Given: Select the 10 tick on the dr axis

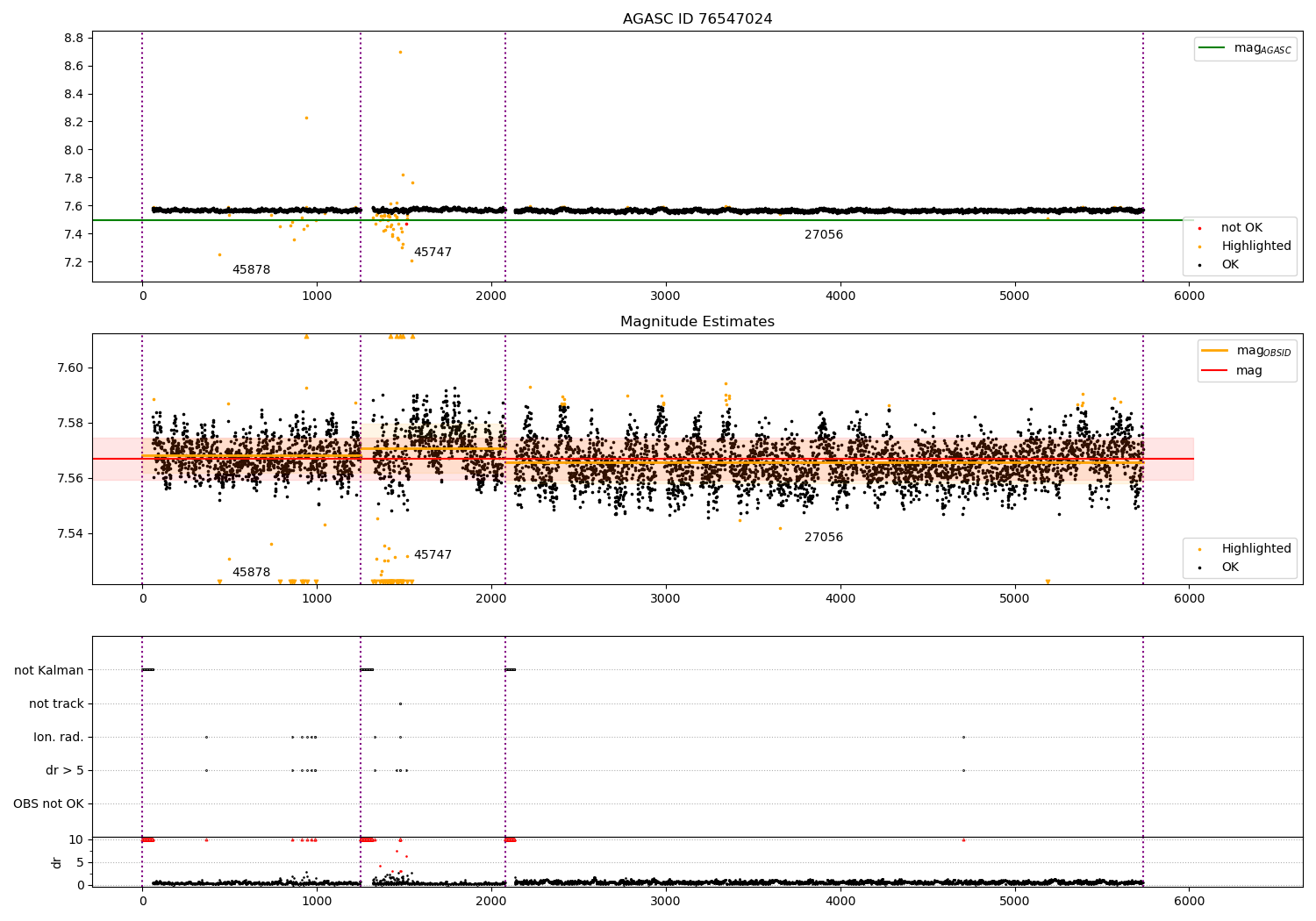Looking at the screenshot, I should point(76,839).
